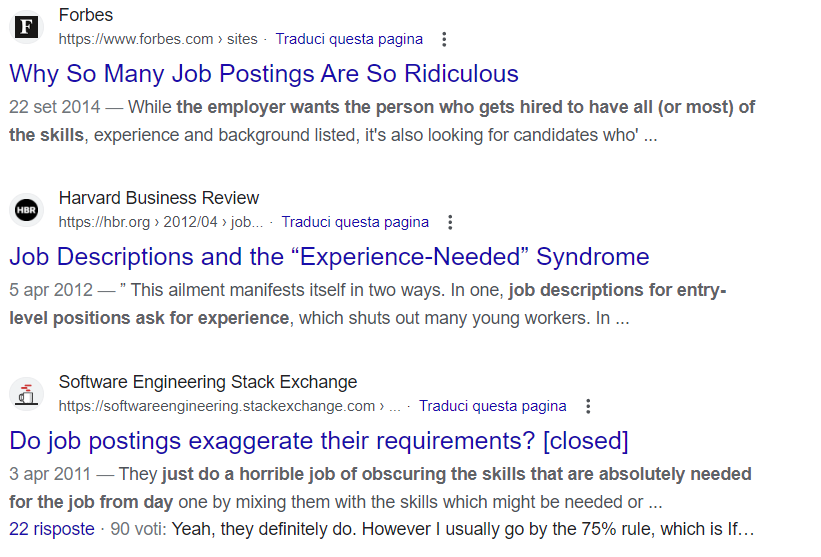This screenshot has width=821, height=557.
Task: Open "Do job postings exaggerate their requirements?" question
Action: pos(318,441)
